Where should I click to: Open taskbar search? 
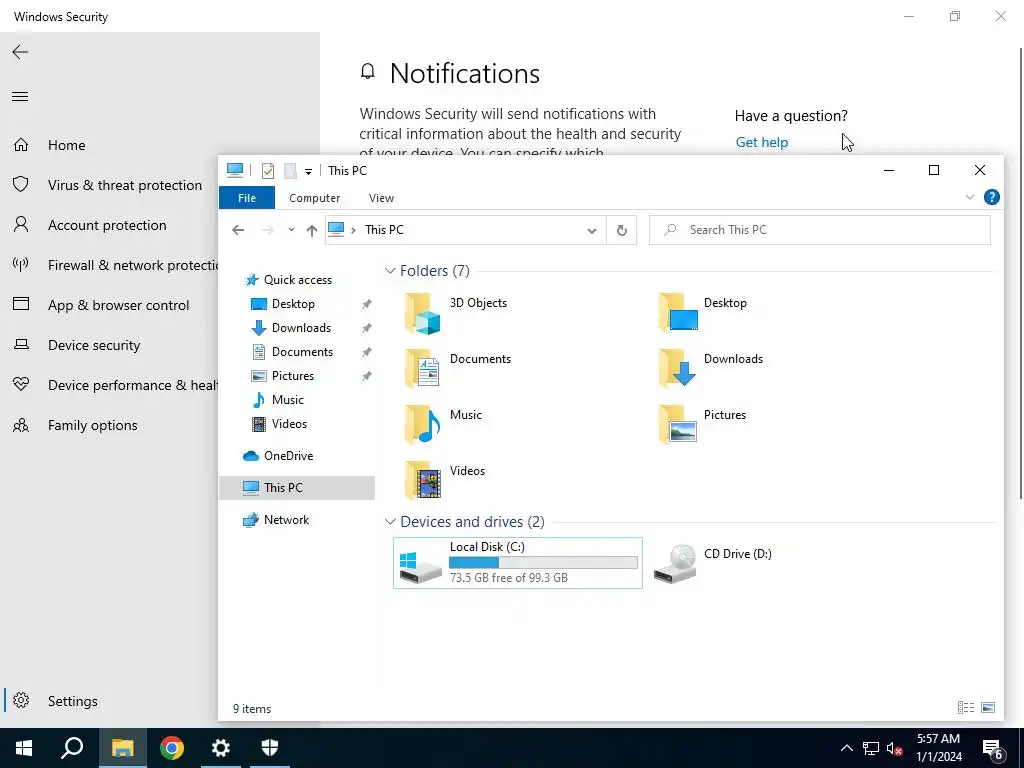pos(72,748)
